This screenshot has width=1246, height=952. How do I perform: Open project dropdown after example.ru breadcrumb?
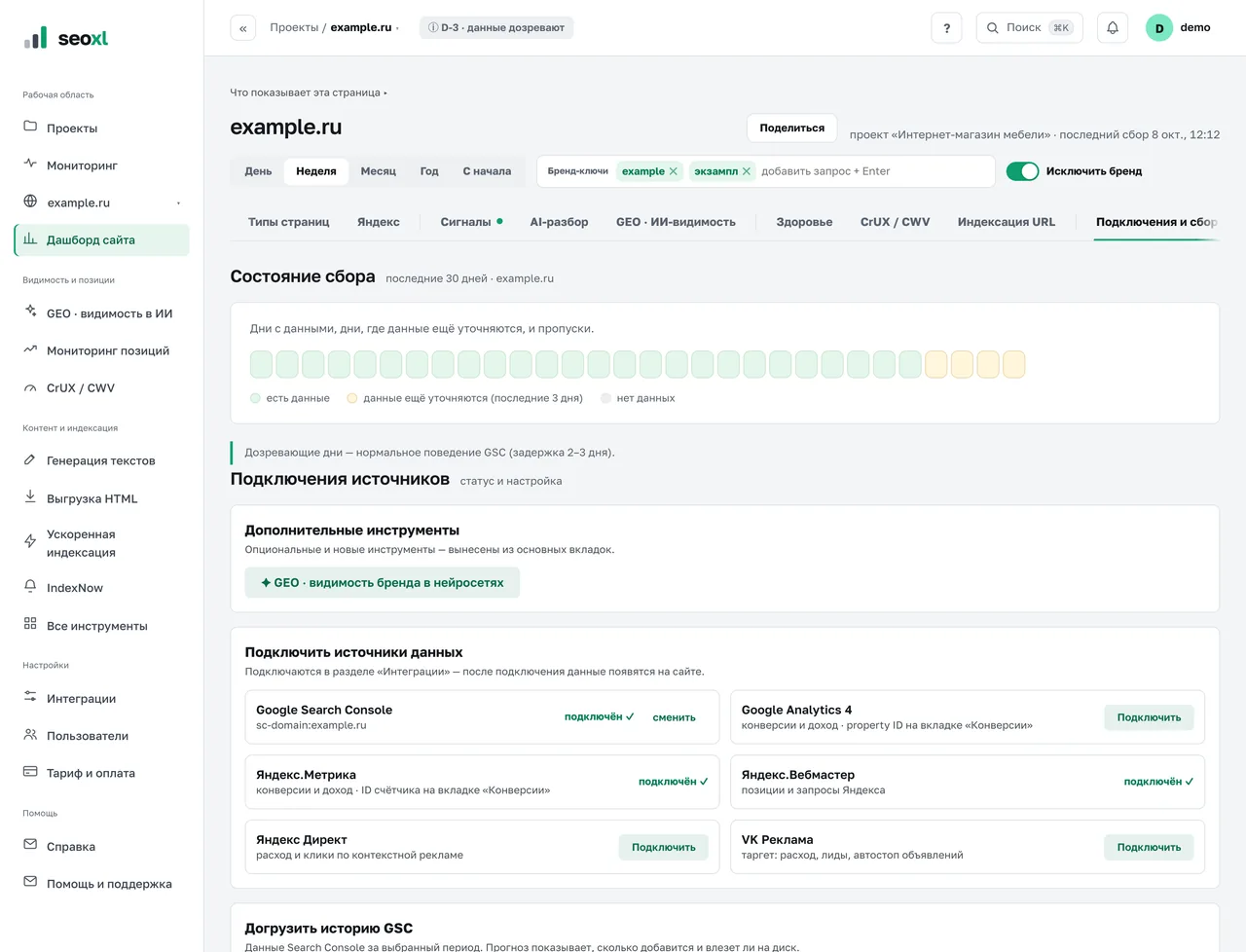397,28
